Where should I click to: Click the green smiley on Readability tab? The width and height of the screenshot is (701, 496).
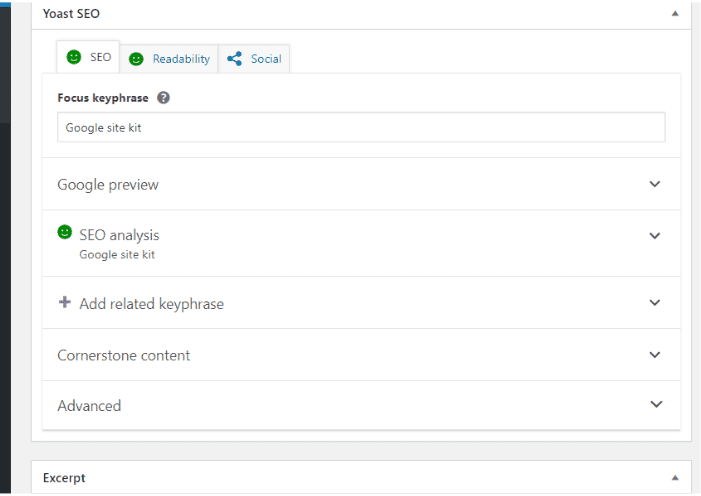coord(136,59)
